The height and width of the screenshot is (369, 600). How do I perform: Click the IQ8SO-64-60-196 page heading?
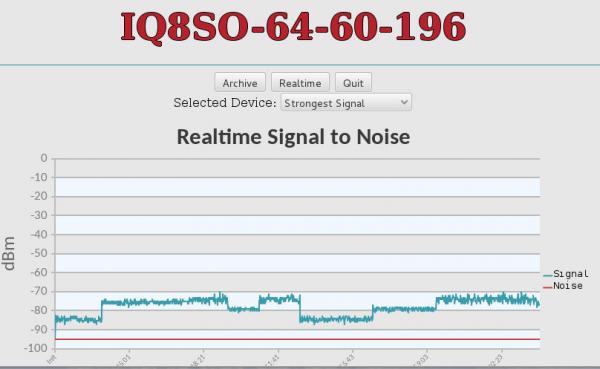pyautogui.click(x=293, y=27)
